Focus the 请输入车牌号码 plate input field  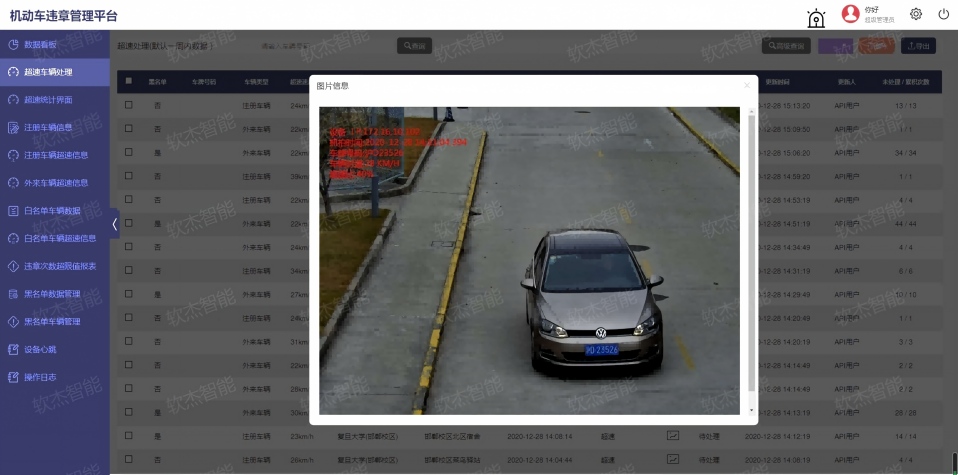[321, 46]
